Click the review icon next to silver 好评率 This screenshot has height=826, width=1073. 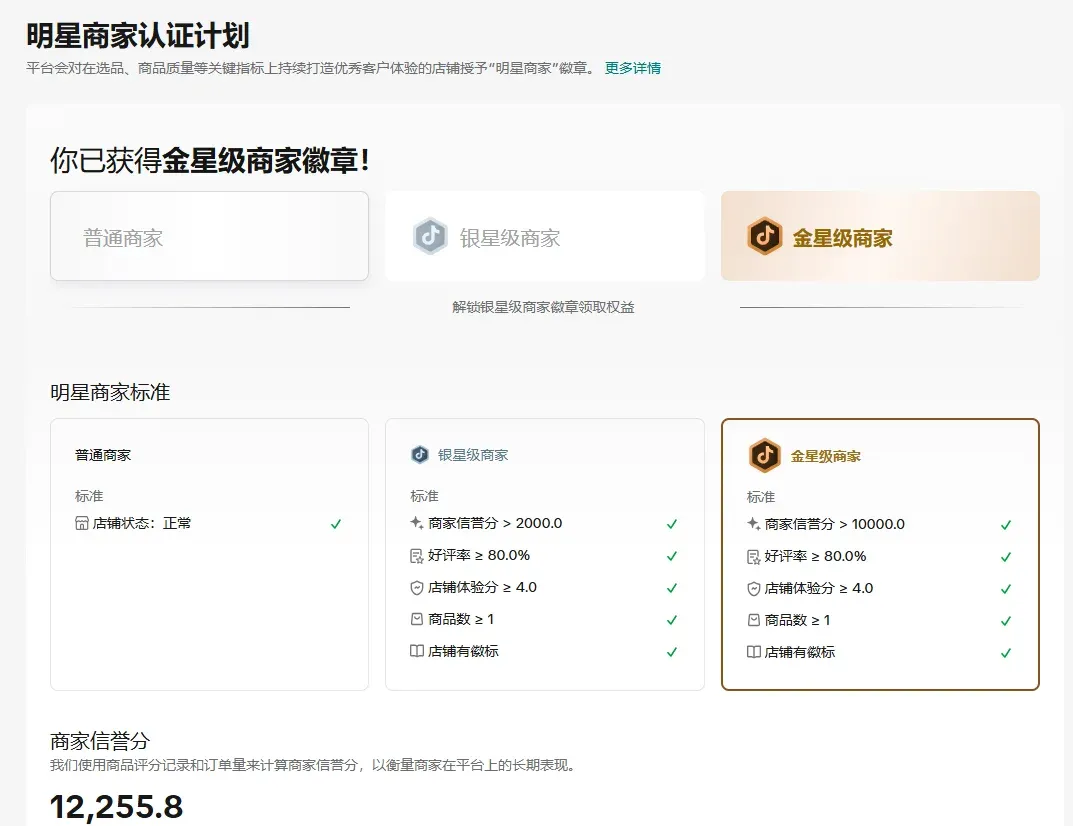point(416,556)
